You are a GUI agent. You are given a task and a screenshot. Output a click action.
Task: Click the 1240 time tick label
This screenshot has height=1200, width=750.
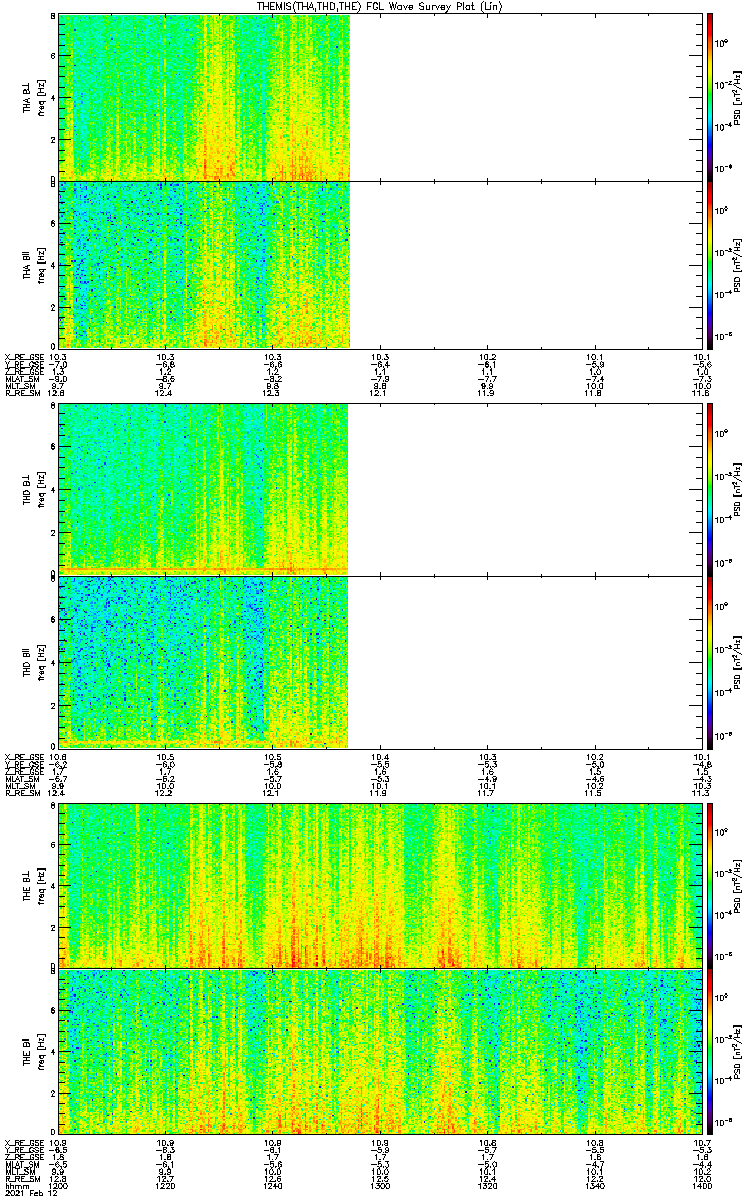(x=273, y=1184)
